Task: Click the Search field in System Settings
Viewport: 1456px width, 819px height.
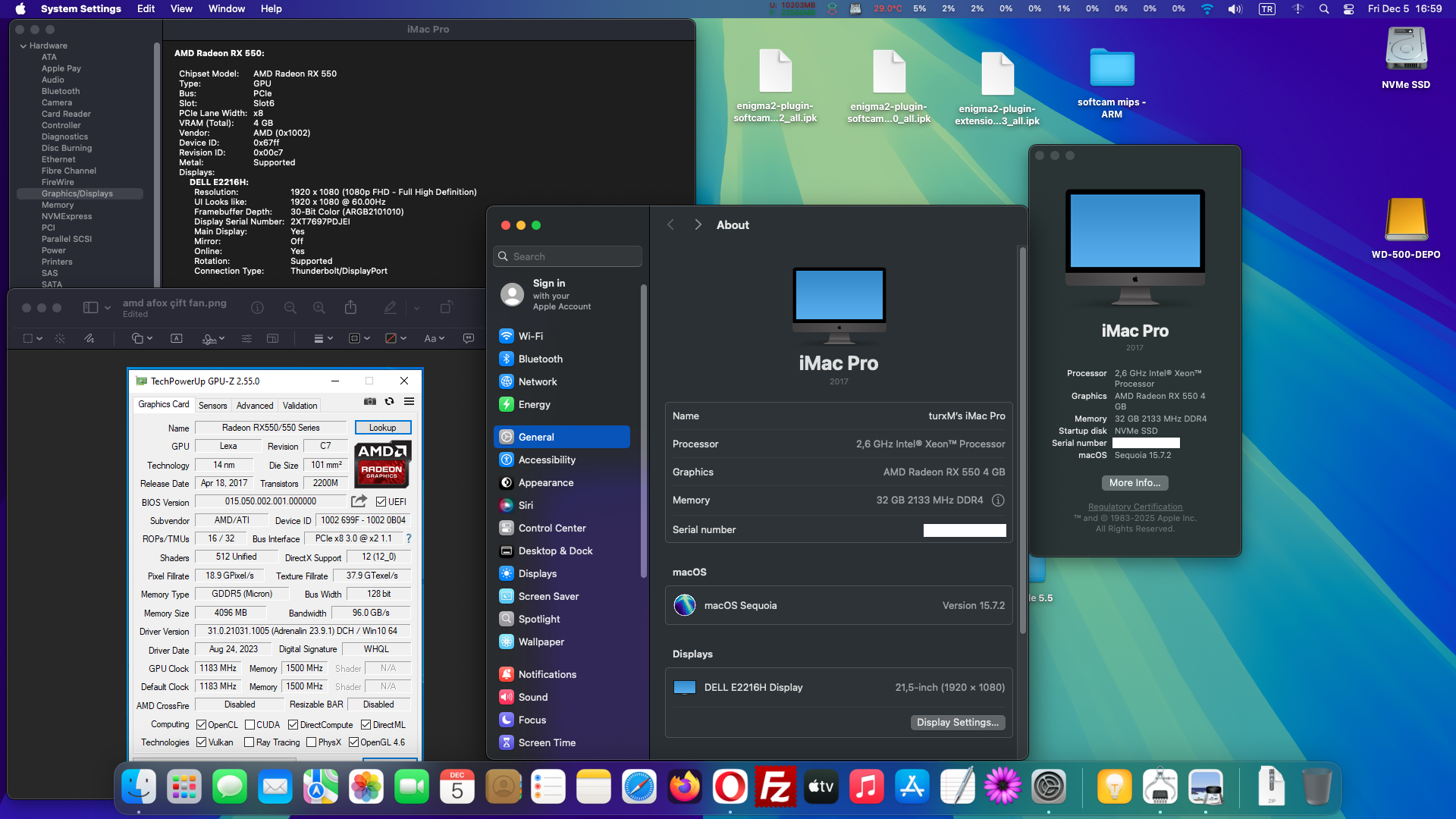Action: click(567, 256)
